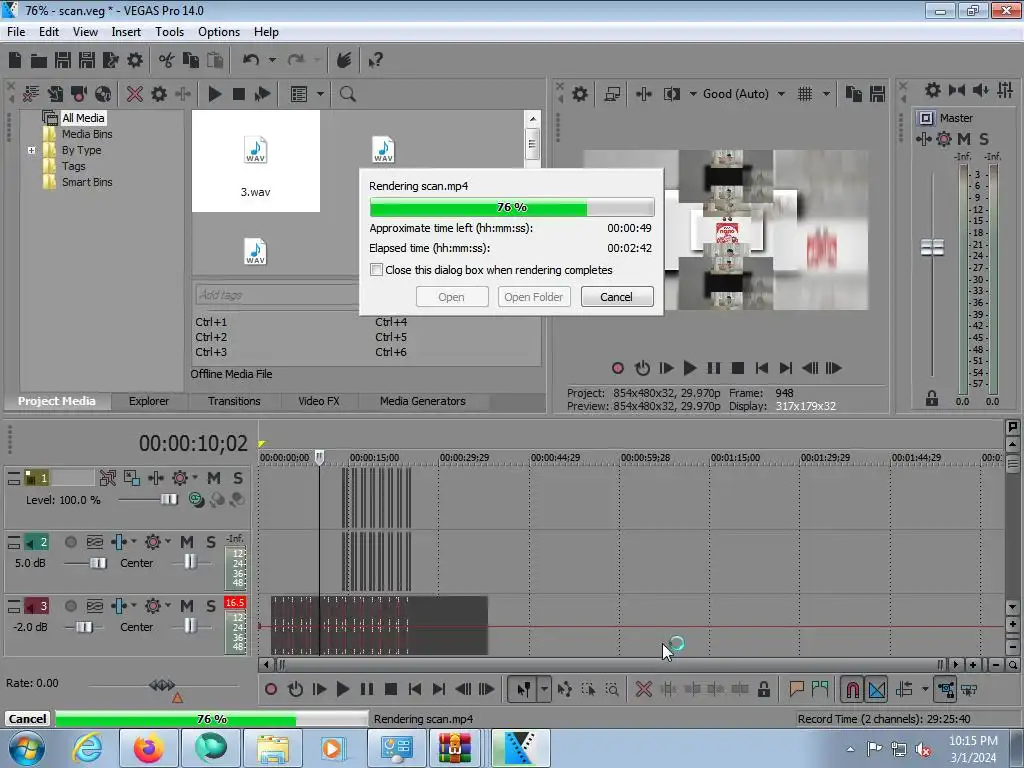The height and width of the screenshot is (768, 1024).
Task: Open project Properties gear in main toolbar
Action: point(135,60)
